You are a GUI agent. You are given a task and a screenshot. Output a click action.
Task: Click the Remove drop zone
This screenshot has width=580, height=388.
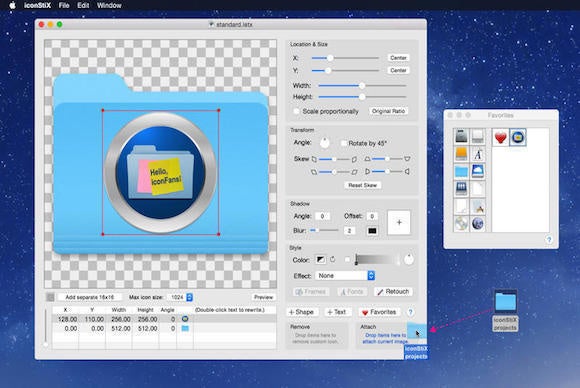[x=317, y=336]
